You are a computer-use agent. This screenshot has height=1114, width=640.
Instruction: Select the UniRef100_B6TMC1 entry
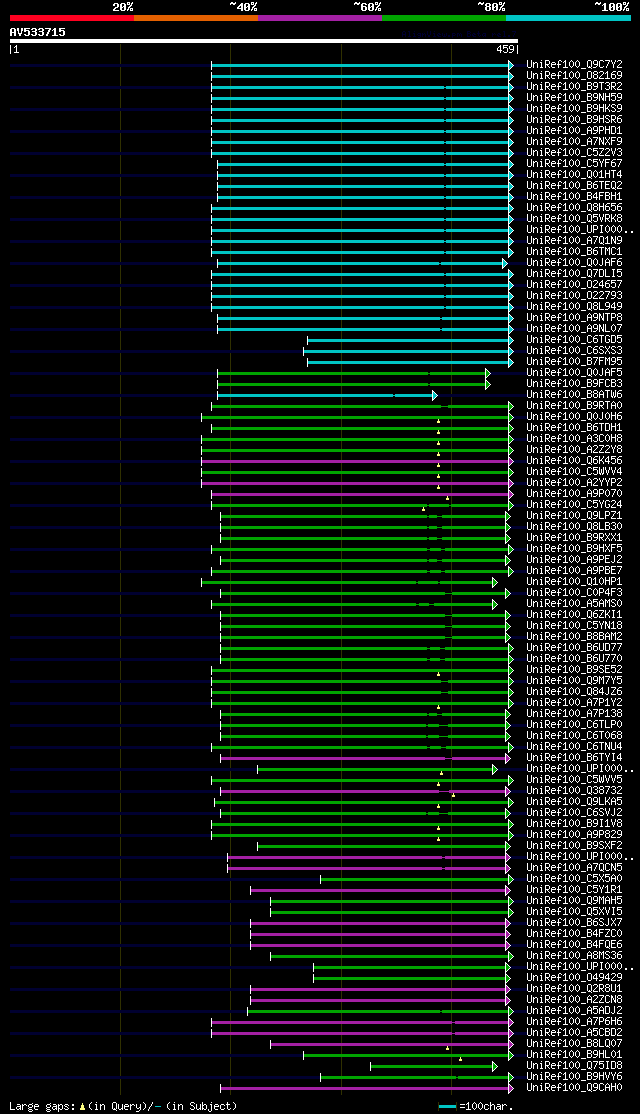575,252
